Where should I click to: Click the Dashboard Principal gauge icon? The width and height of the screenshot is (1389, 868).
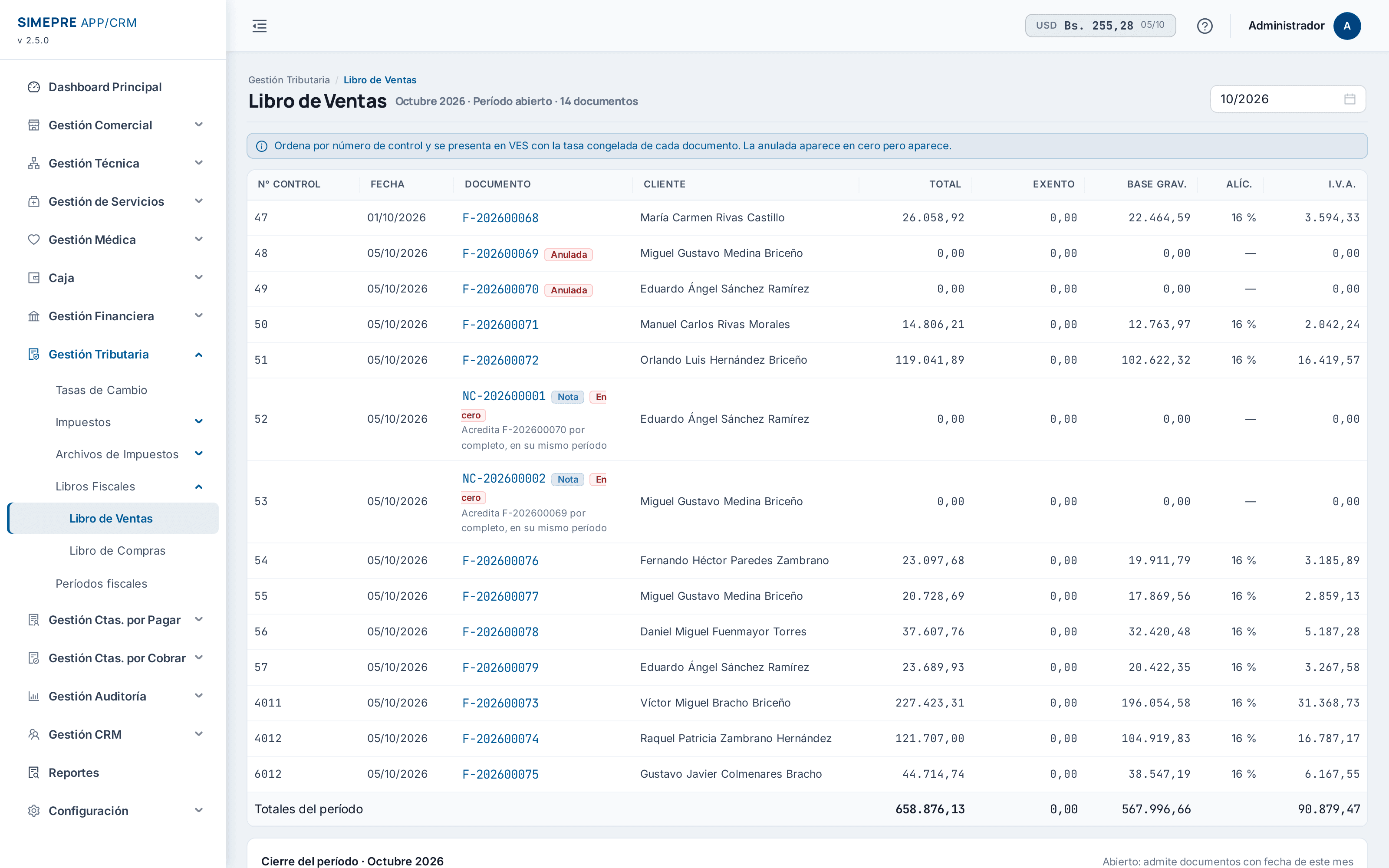[34, 87]
